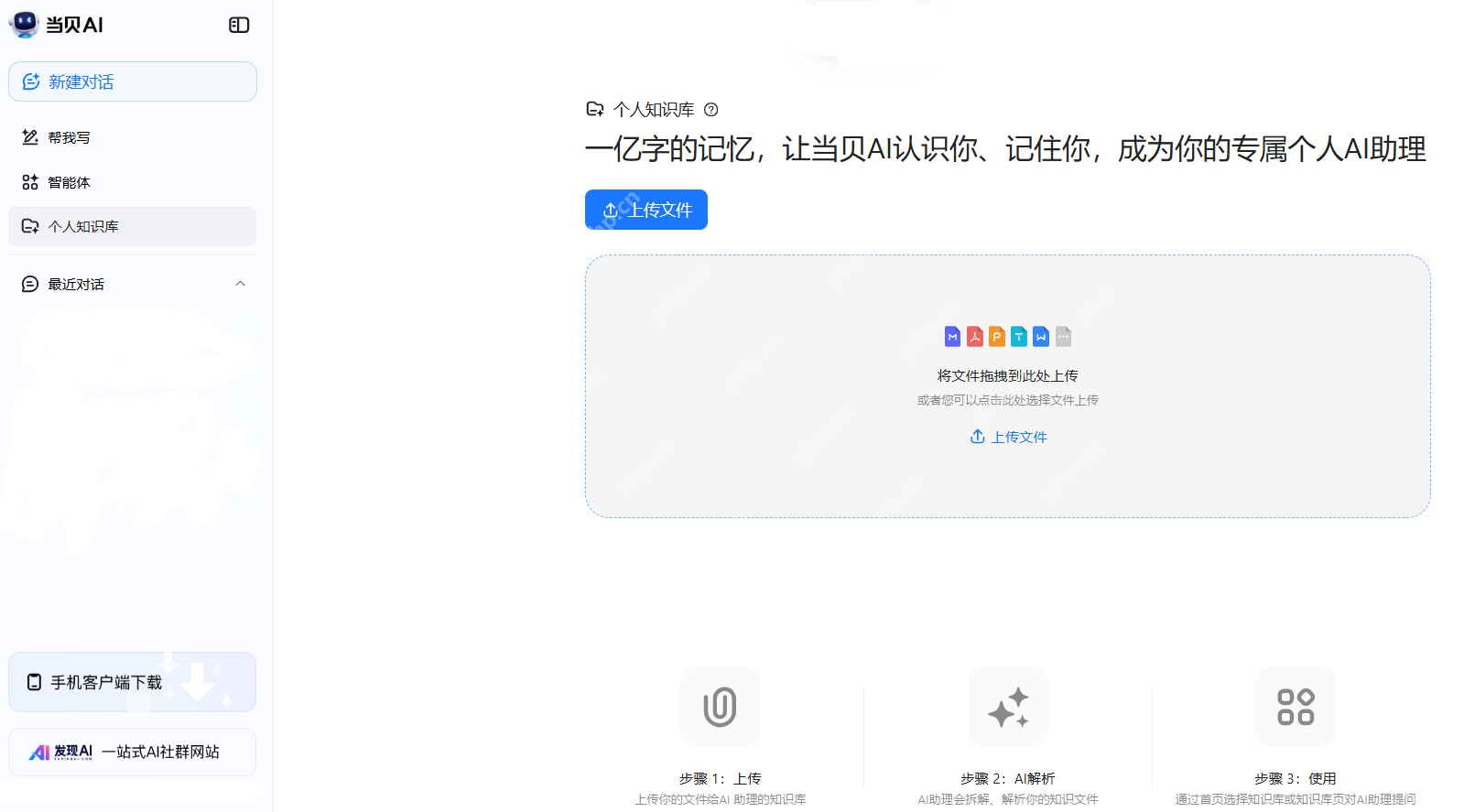1464x812 pixels.
Task: Click the grid icon for step 3 使用
Action: click(x=1296, y=707)
